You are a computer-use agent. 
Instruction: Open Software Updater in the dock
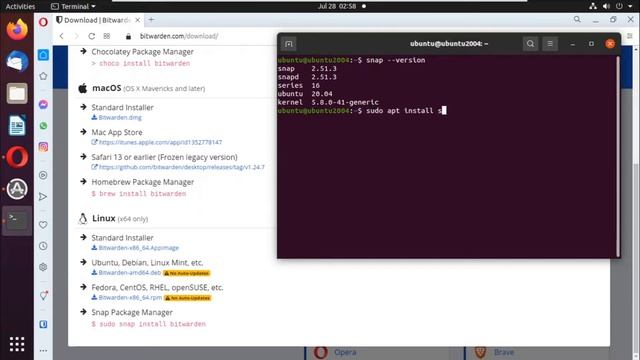click(17, 189)
